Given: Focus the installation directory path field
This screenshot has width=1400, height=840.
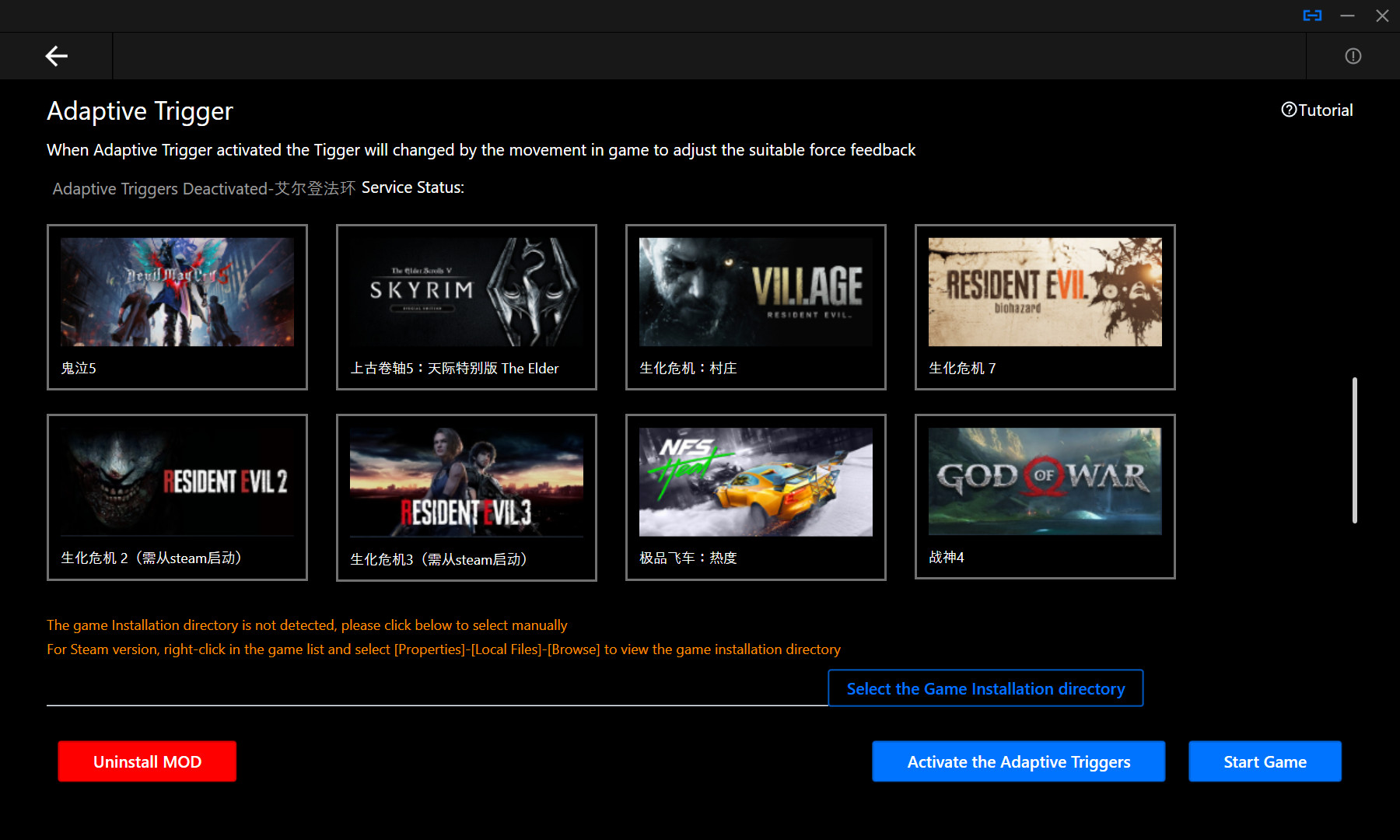Looking at the screenshot, I should [x=437, y=689].
